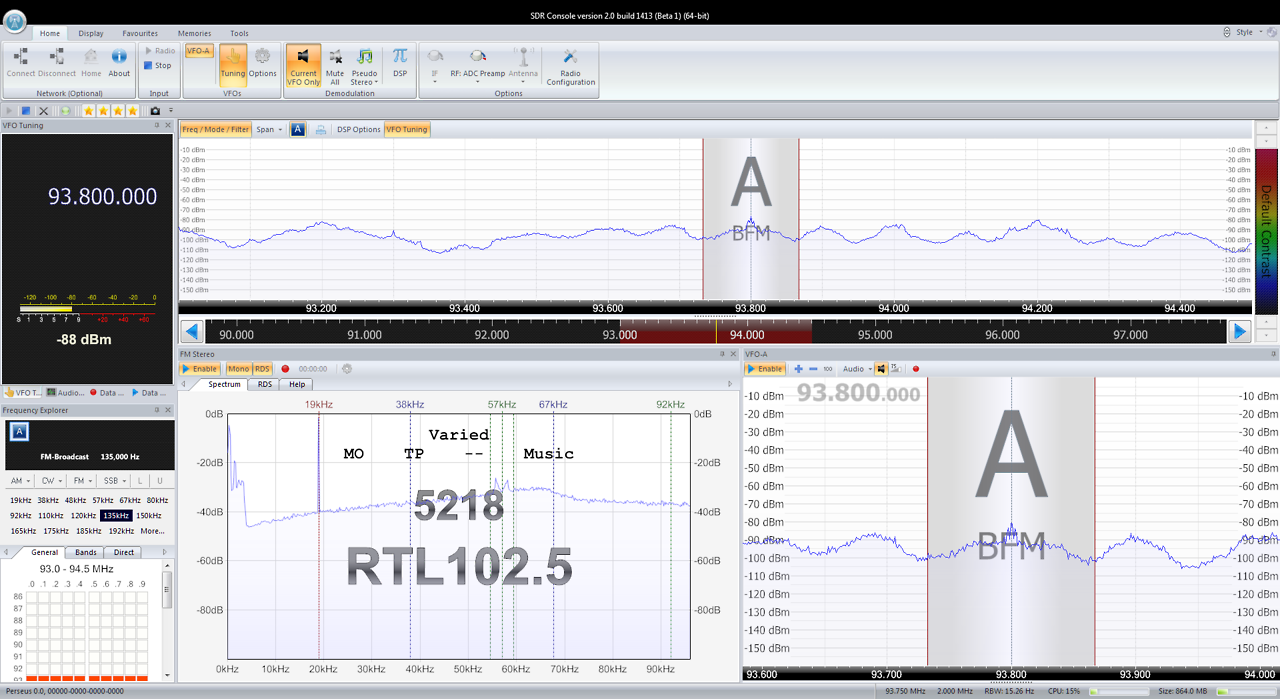Close the VFO Tuning panel
This screenshot has width=1280, height=699.
click(x=169, y=125)
